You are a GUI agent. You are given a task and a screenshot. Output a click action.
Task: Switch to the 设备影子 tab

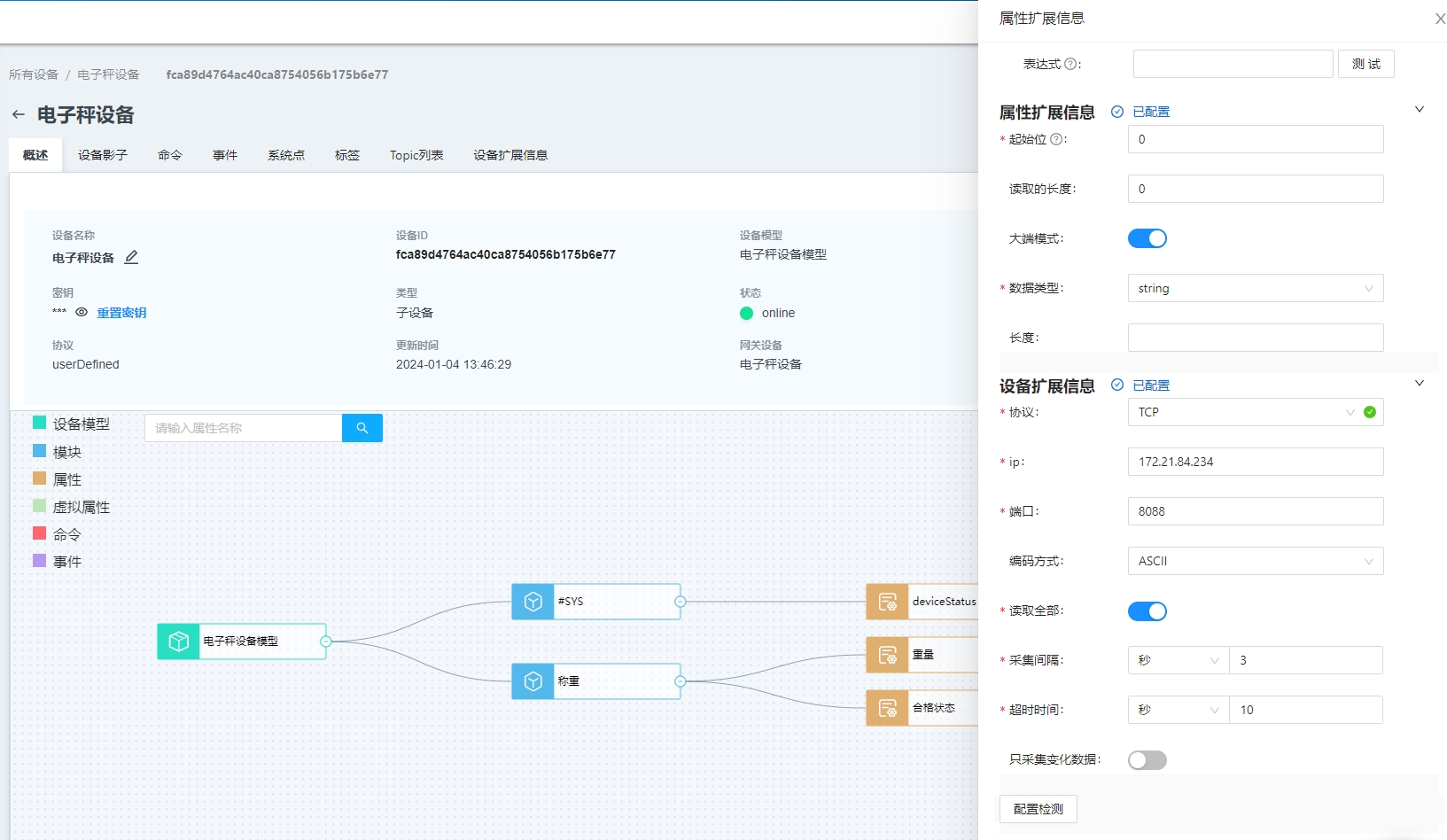(103, 154)
